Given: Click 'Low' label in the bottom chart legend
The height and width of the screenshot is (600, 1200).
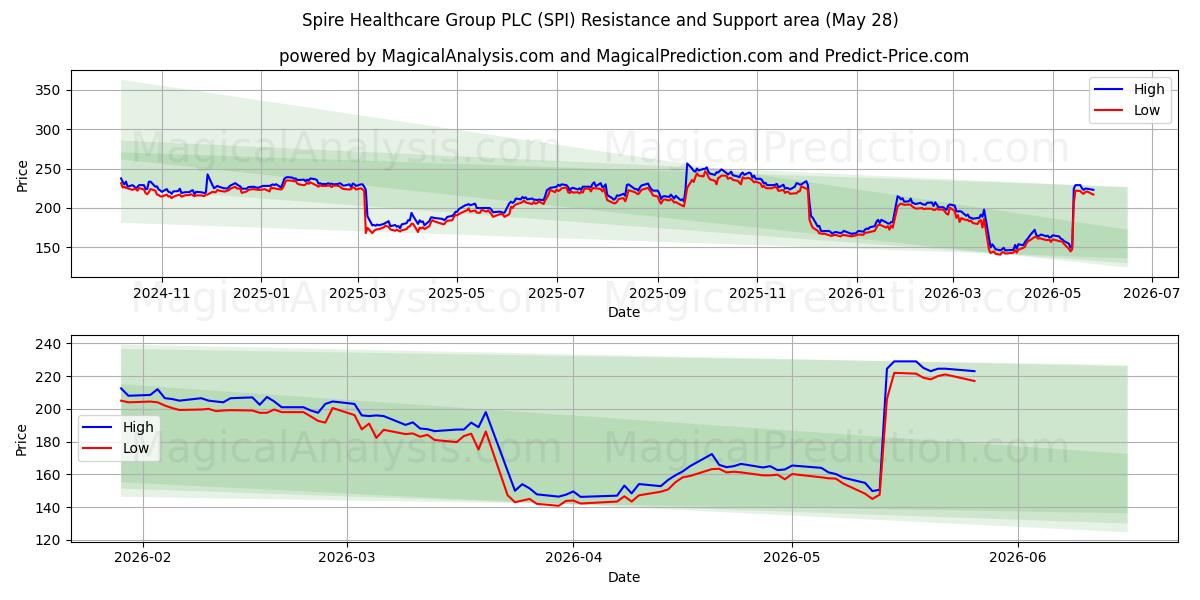Looking at the screenshot, I should 136,449.
